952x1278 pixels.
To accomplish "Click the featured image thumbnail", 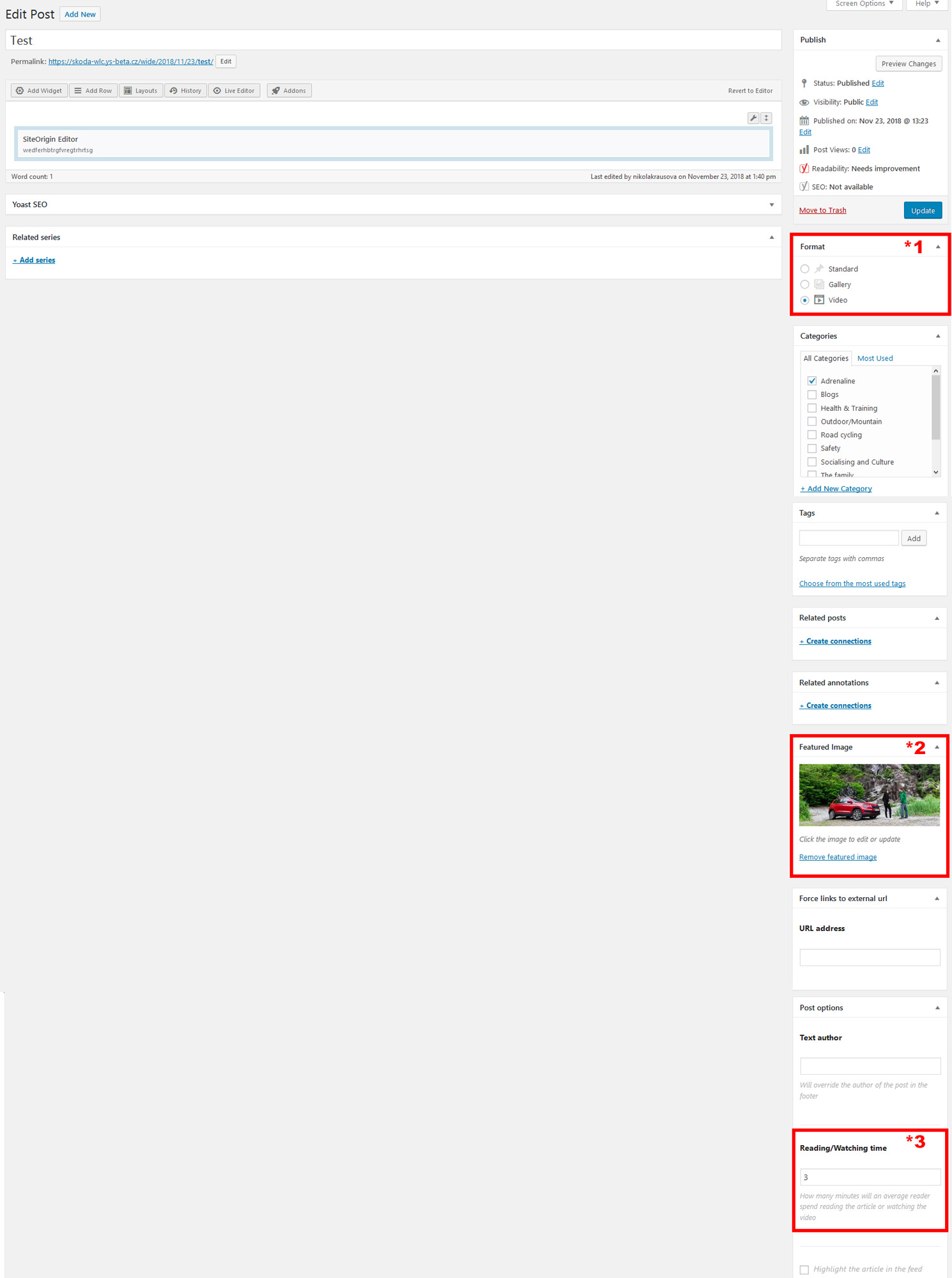I will 870,795.
